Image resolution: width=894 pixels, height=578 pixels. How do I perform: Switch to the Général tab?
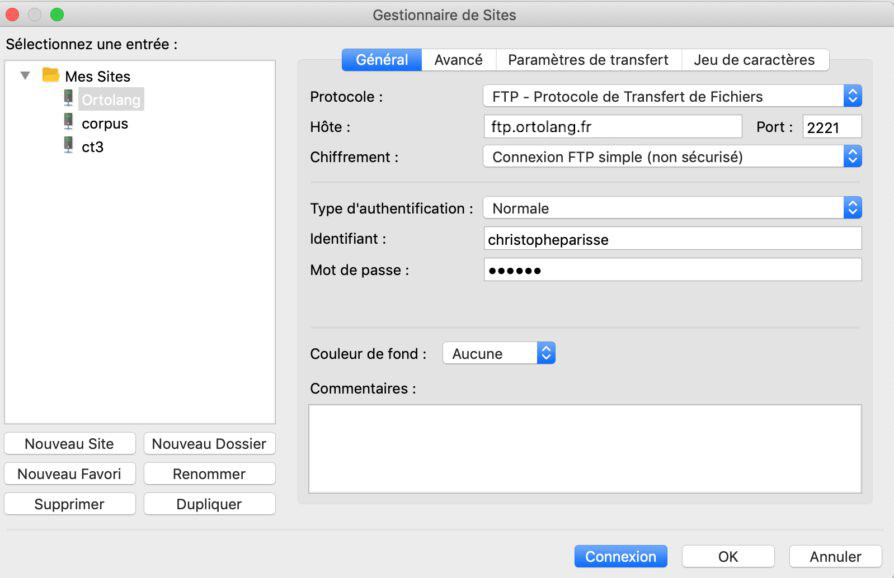(381, 60)
